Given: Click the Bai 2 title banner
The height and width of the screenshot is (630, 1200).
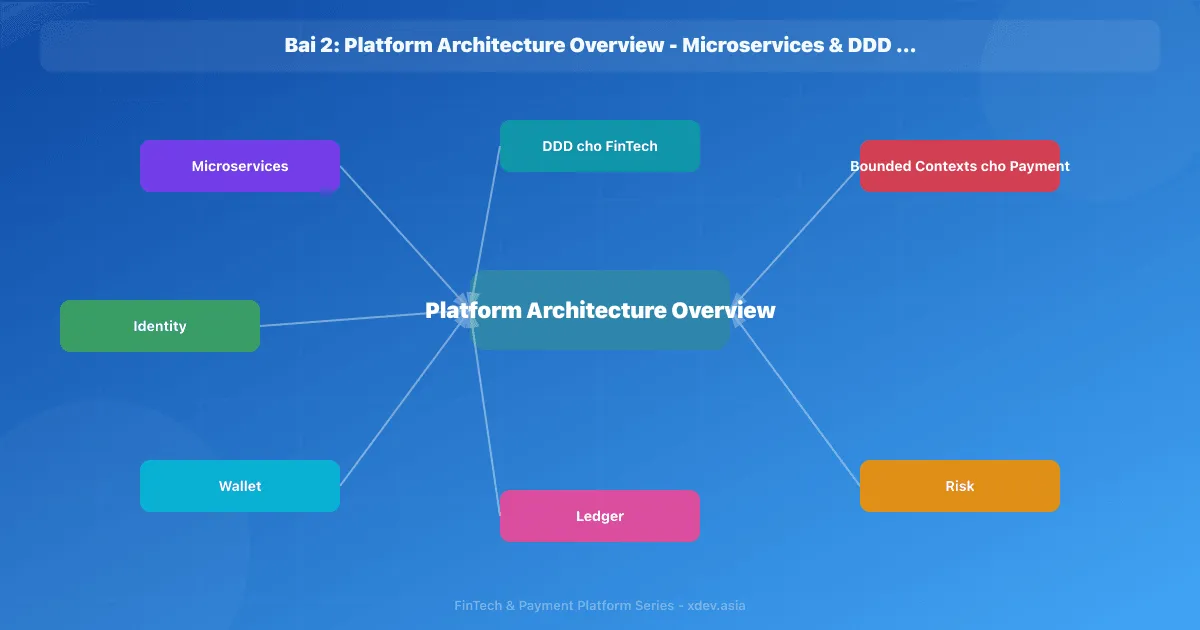Looking at the screenshot, I should 600,46.
